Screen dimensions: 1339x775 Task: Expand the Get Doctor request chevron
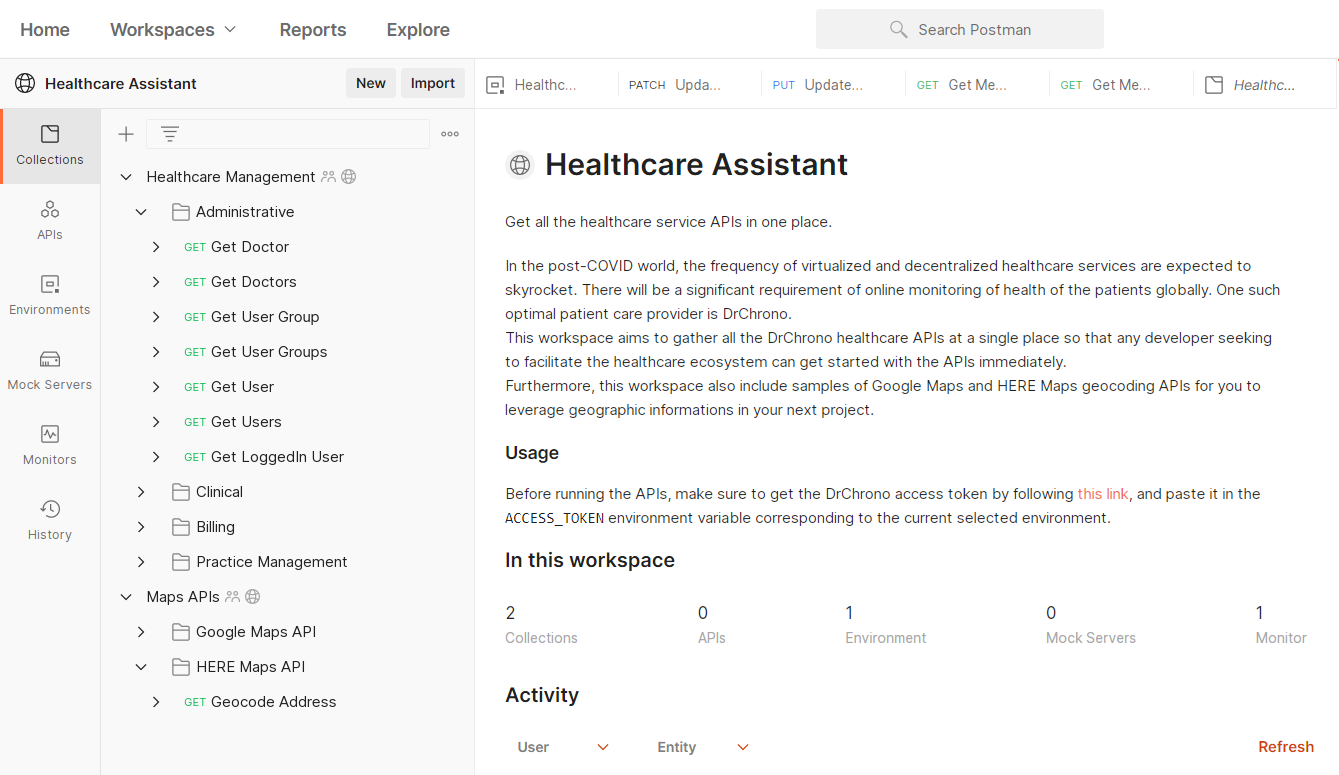pos(156,247)
